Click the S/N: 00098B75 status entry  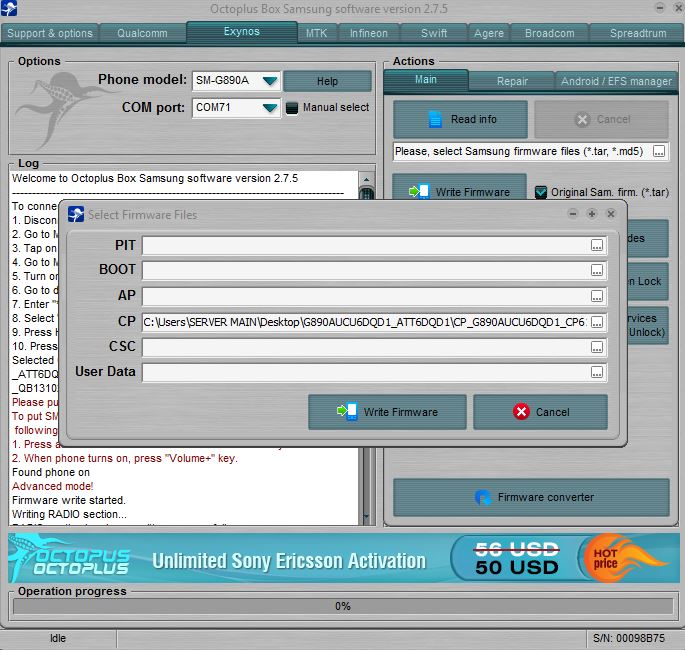click(629, 638)
